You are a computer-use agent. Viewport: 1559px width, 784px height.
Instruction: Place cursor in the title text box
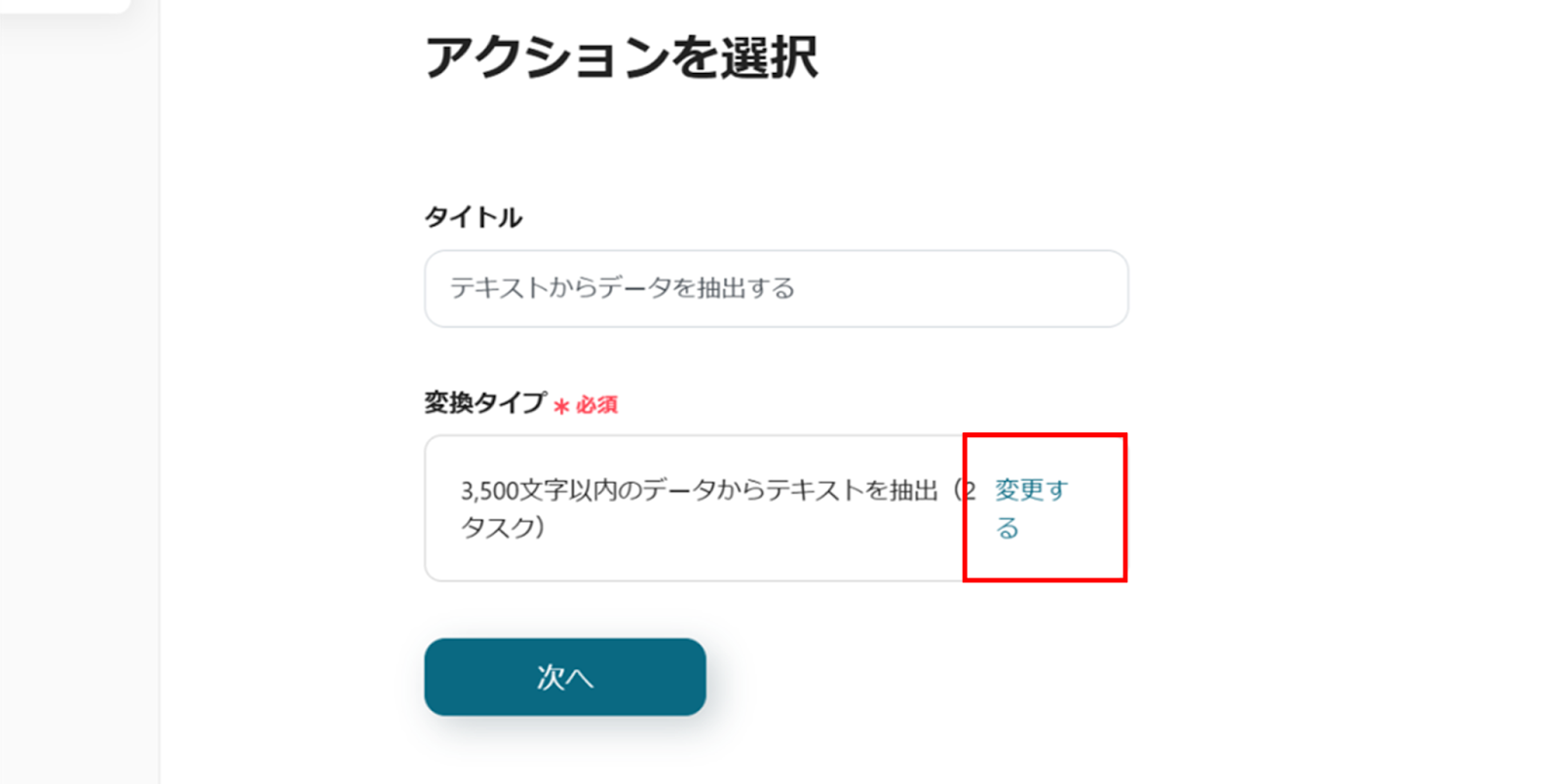pos(877,289)
